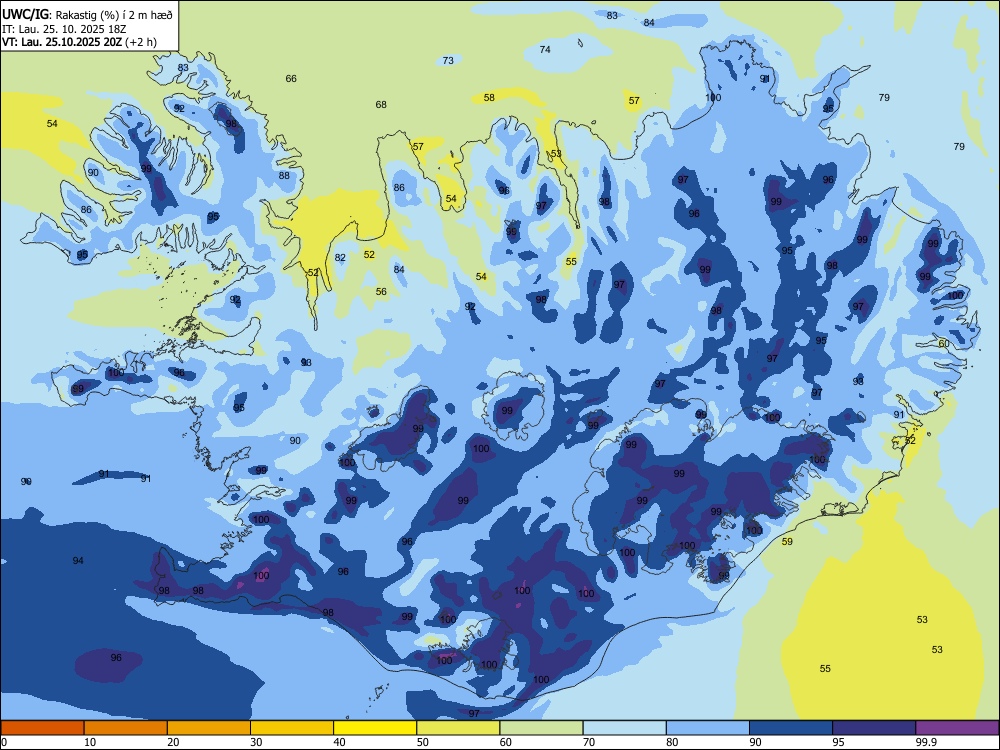Click the legend scale label '50'
The height and width of the screenshot is (750, 1000).
[x=423, y=742]
